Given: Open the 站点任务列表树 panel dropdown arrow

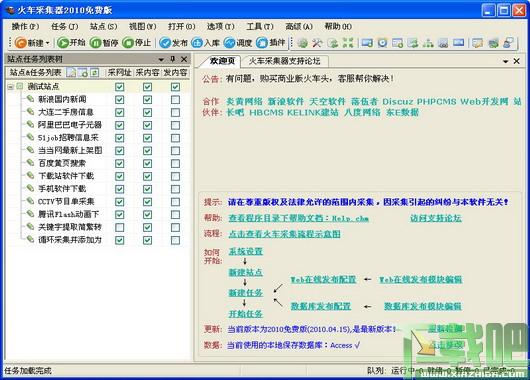Looking at the screenshot, I should click(162, 60).
